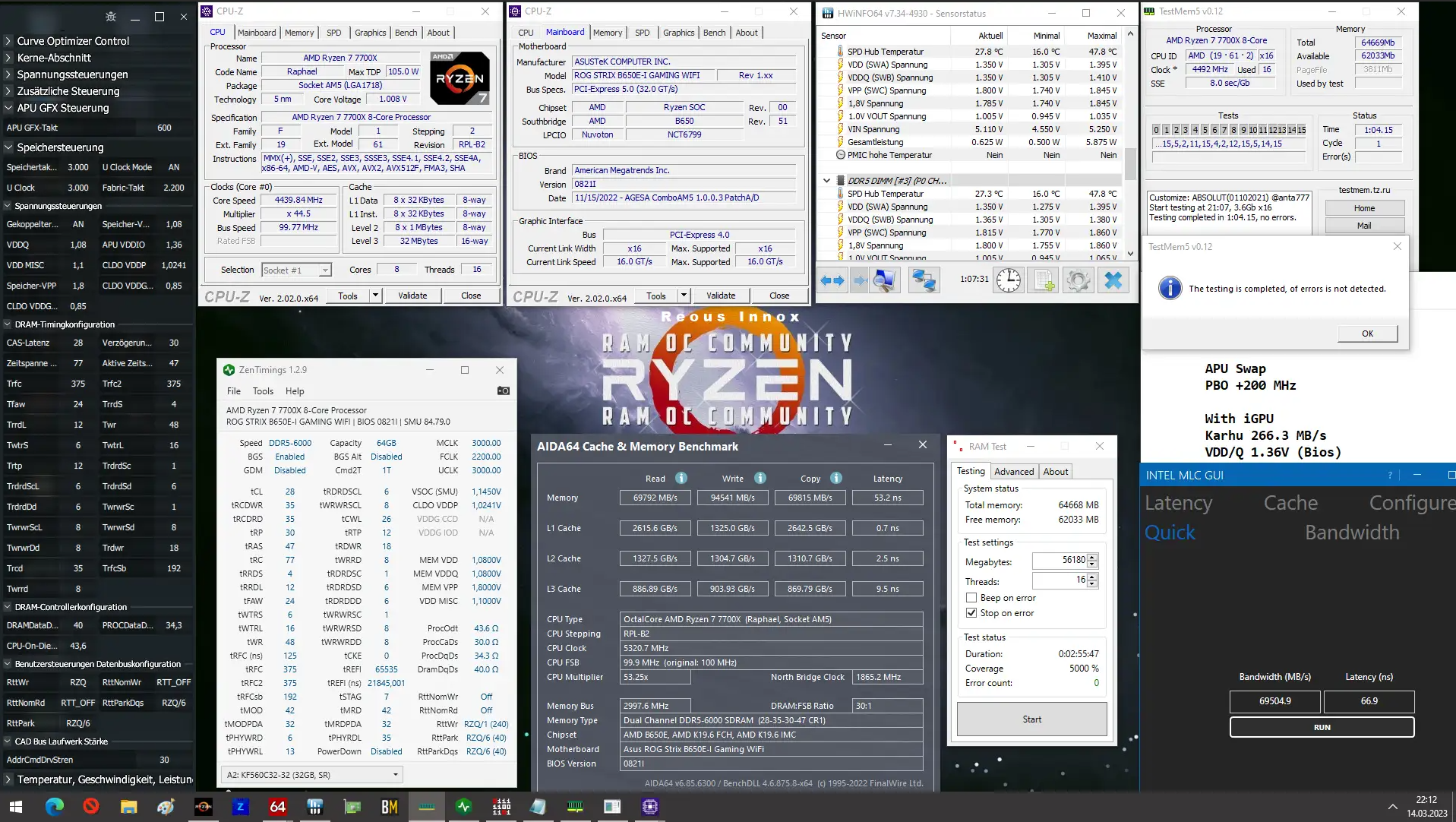Viewport: 1456px width, 822px height.
Task: Uncheck the Stop on error checkbox
Action: (x=971, y=613)
